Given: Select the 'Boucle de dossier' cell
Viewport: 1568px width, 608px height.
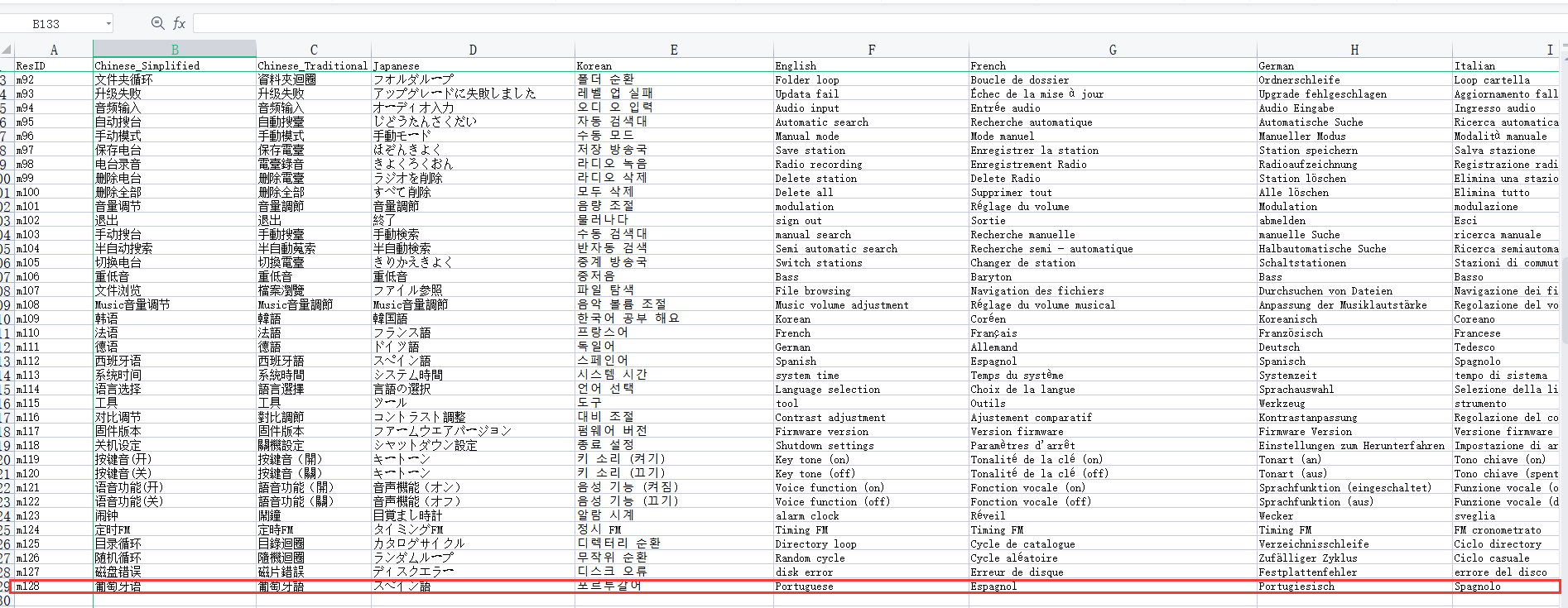Looking at the screenshot, I should click(1113, 79).
